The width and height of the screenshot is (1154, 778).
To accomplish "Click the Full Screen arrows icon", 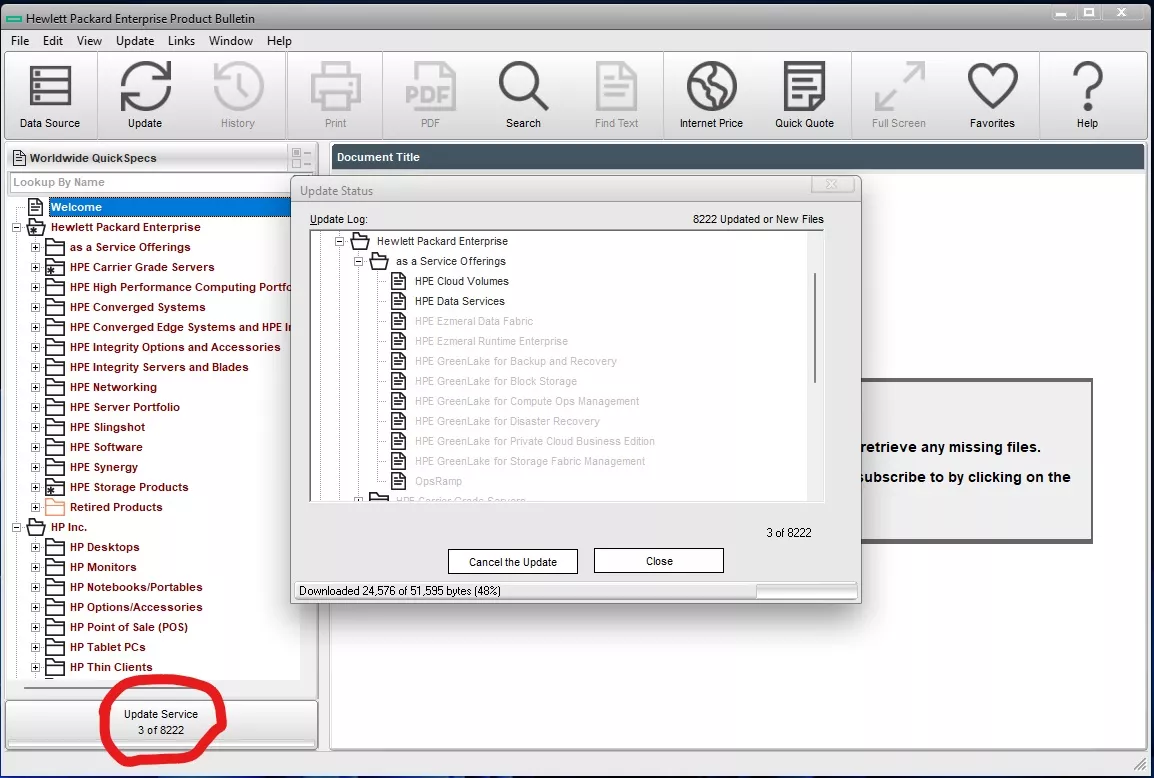I will (x=899, y=86).
